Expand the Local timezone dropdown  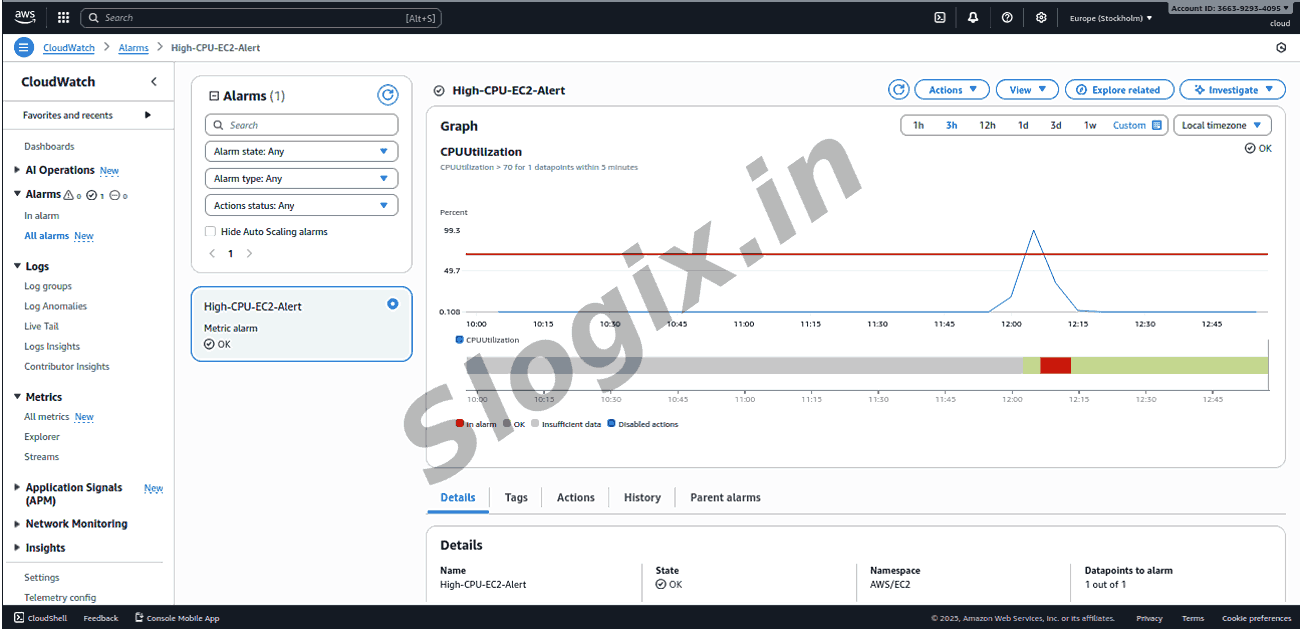pos(1222,126)
